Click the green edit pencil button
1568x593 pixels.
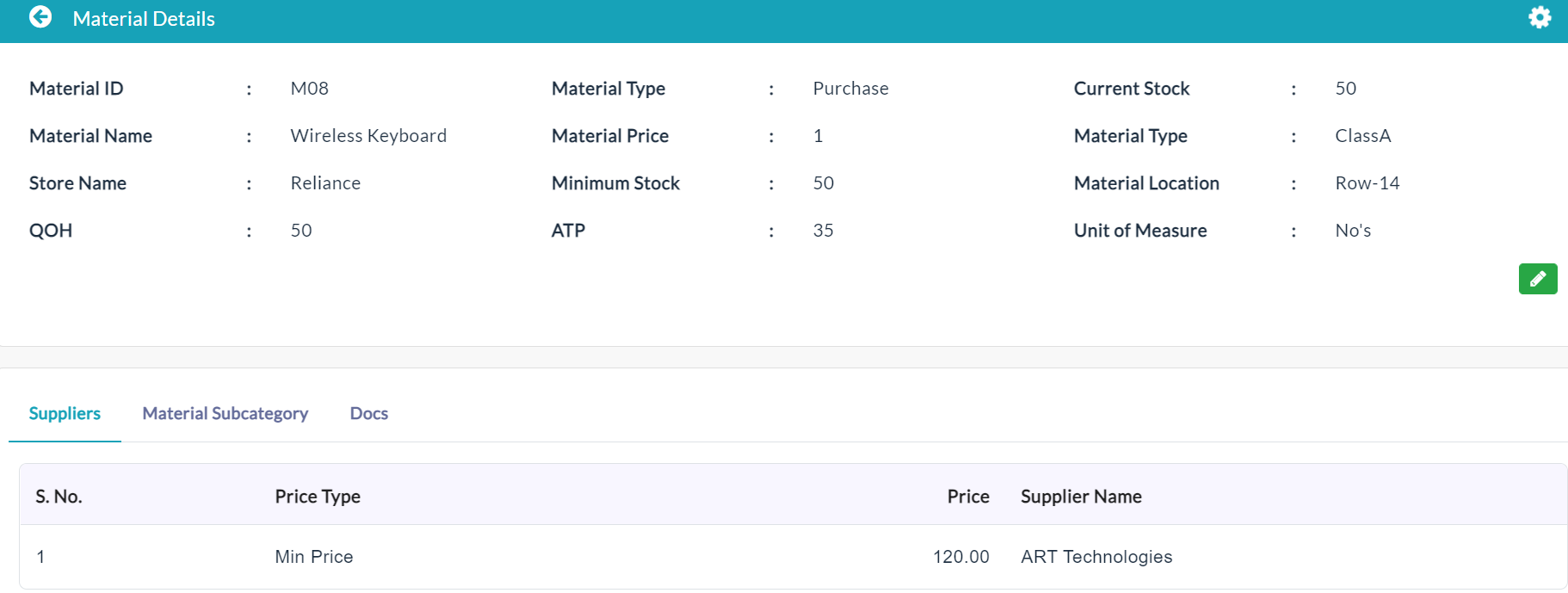coord(1538,279)
